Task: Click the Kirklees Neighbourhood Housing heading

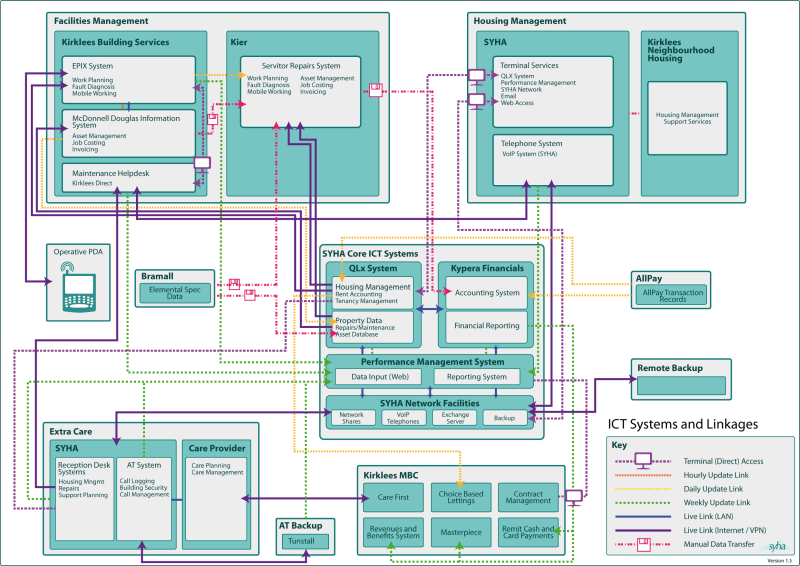Action: tap(681, 50)
